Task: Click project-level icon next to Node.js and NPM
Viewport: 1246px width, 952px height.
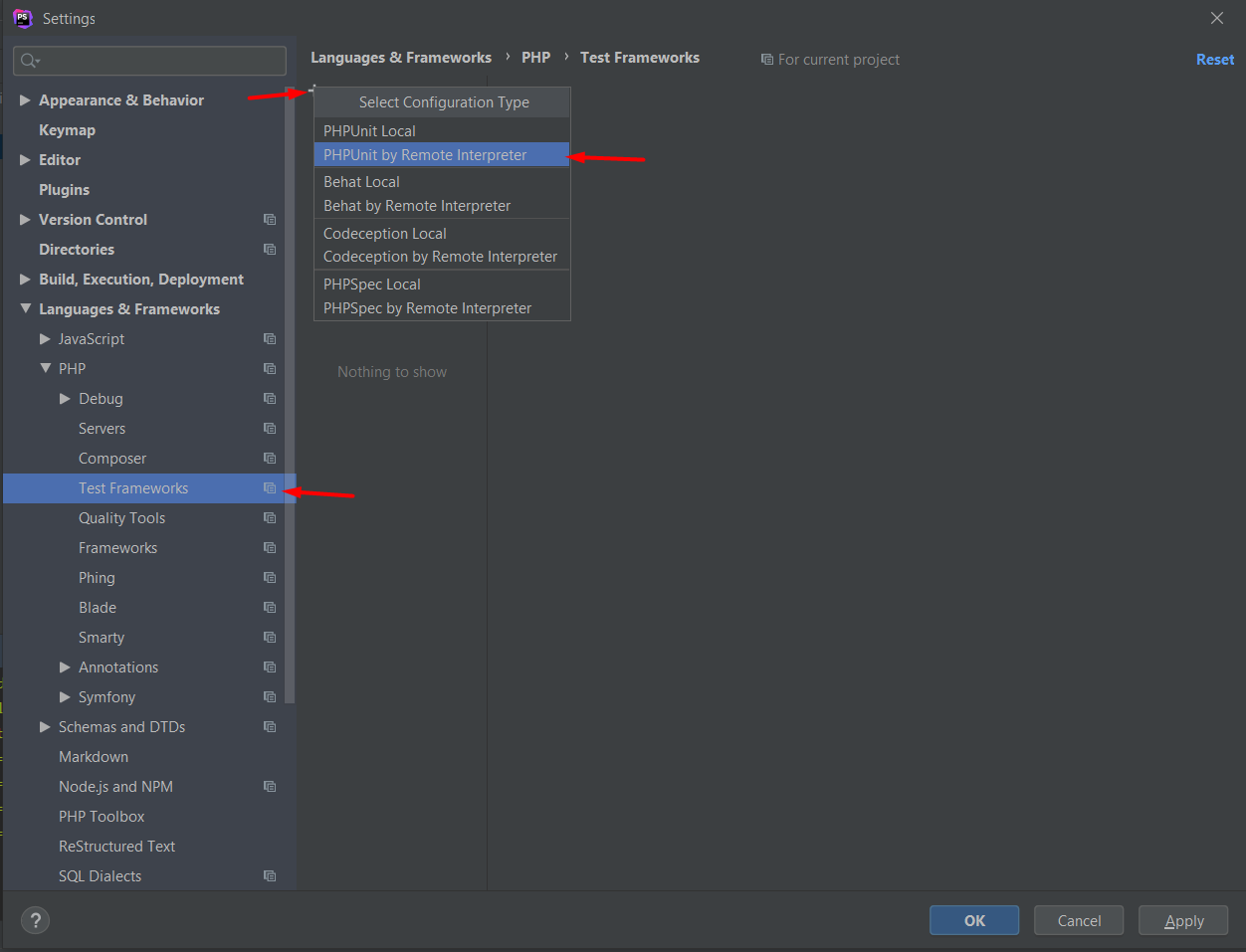Action: coord(270,786)
